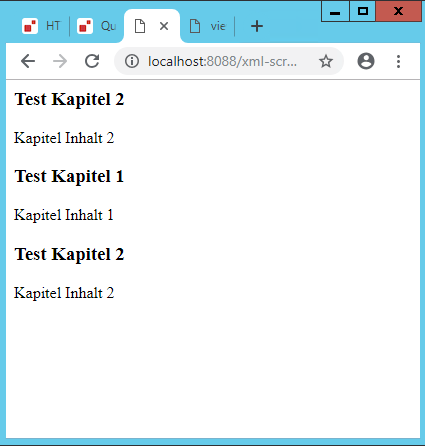Minimize the browser window

coord(335,12)
